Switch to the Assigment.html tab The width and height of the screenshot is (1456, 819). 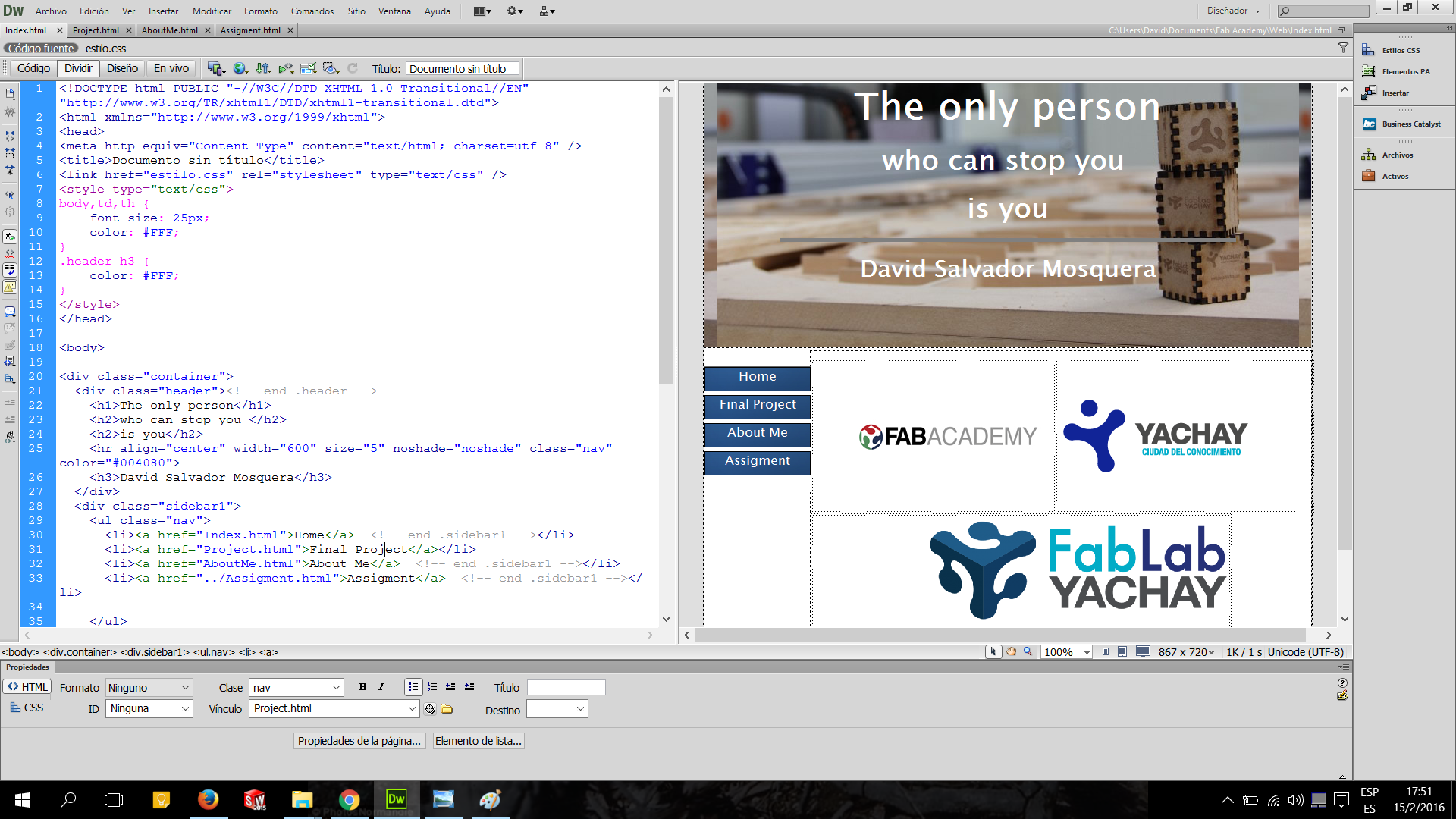(250, 30)
